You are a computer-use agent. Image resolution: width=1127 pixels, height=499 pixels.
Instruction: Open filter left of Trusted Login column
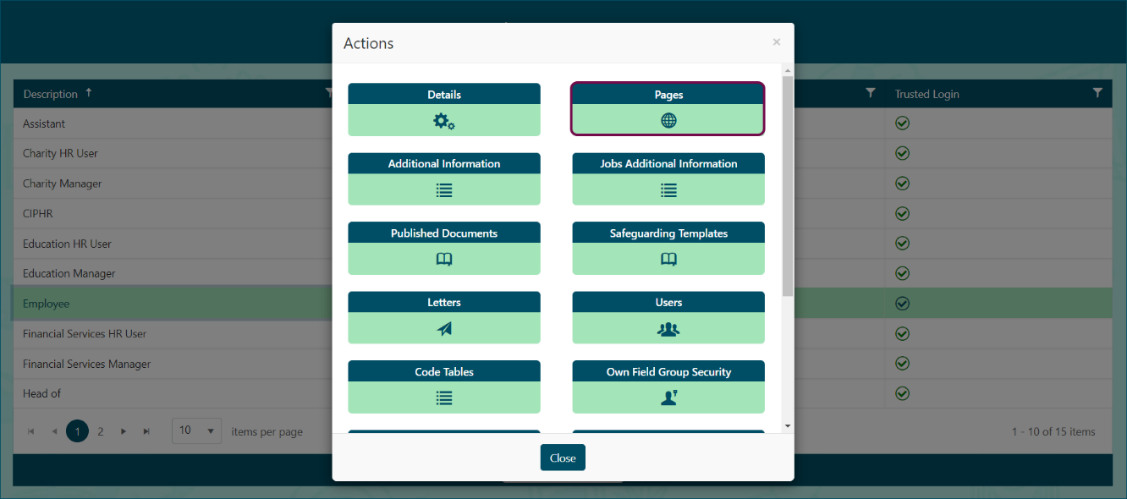tap(870, 93)
